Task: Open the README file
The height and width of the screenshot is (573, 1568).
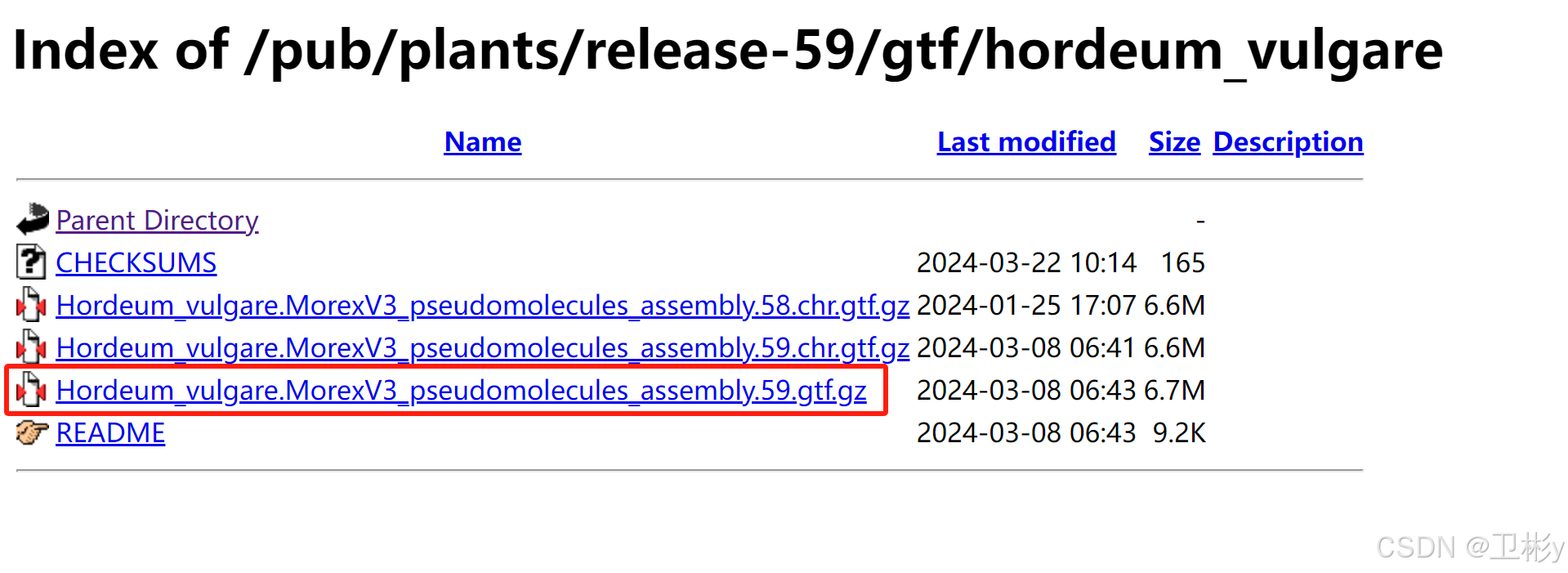Action: (x=109, y=432)
